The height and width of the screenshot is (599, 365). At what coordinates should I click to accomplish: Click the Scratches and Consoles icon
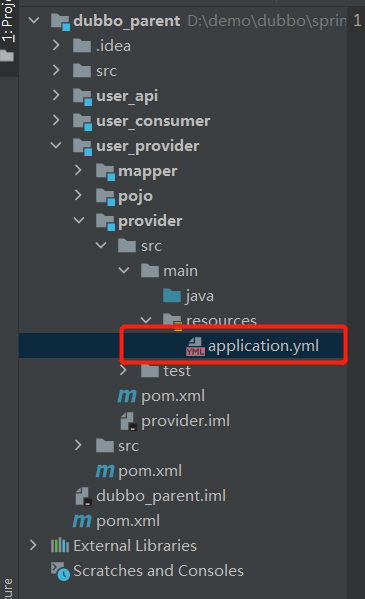(60, 571)
